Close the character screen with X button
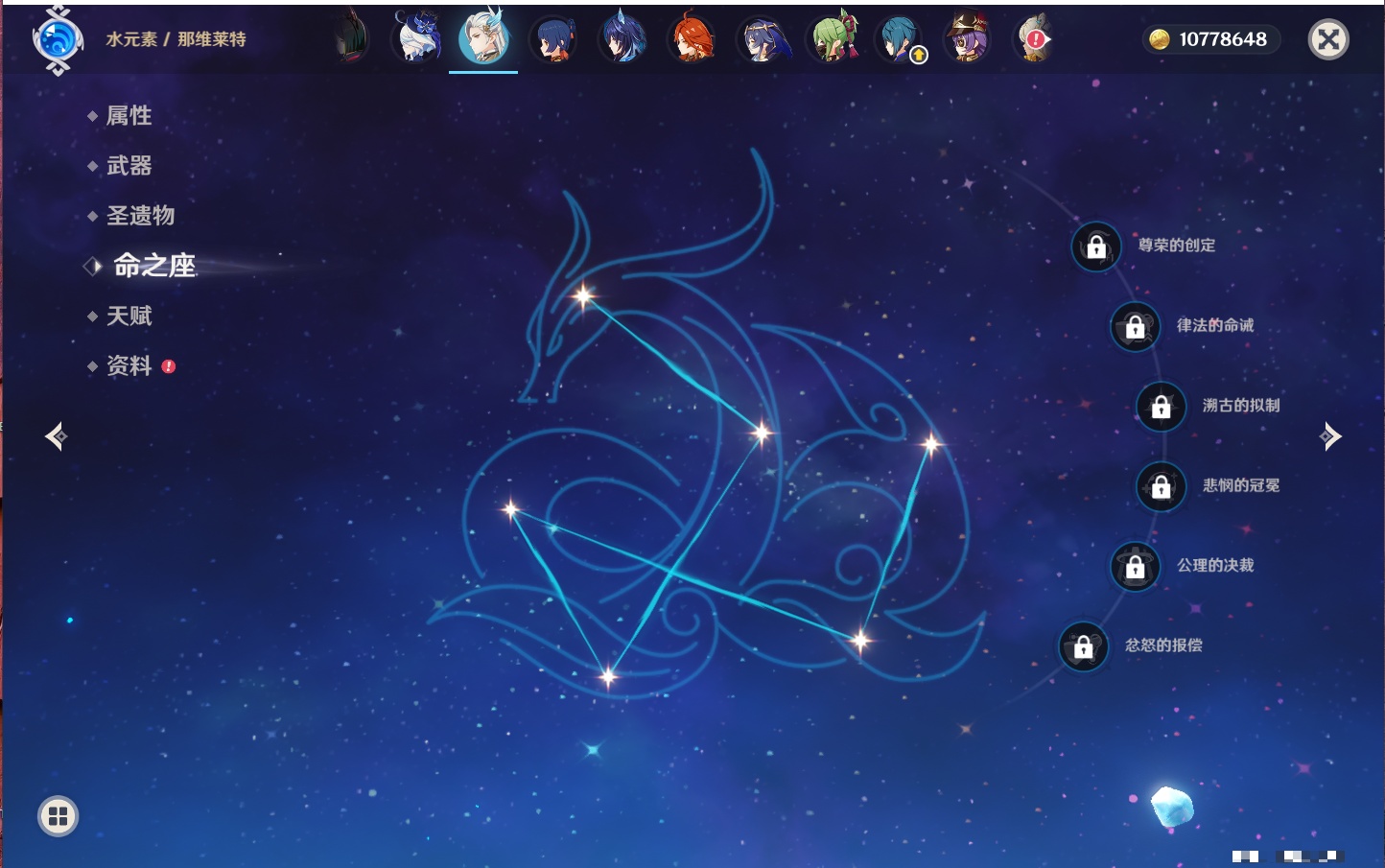This screenshot has width=1385, height=868. [x=1328, y=39]
